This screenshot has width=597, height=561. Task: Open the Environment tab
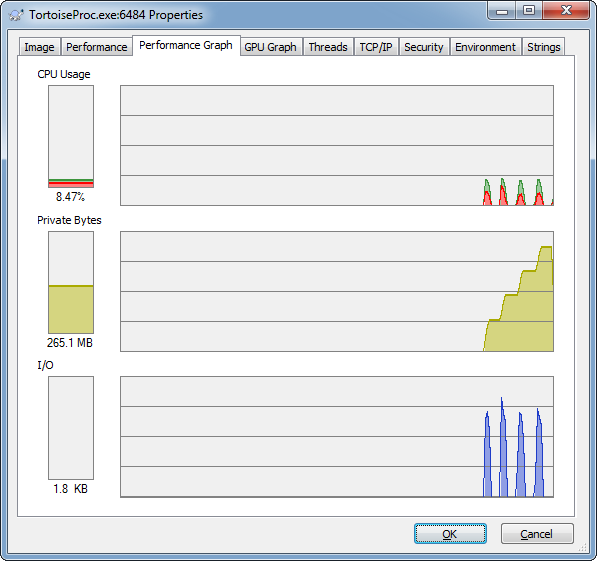point(485,47)
